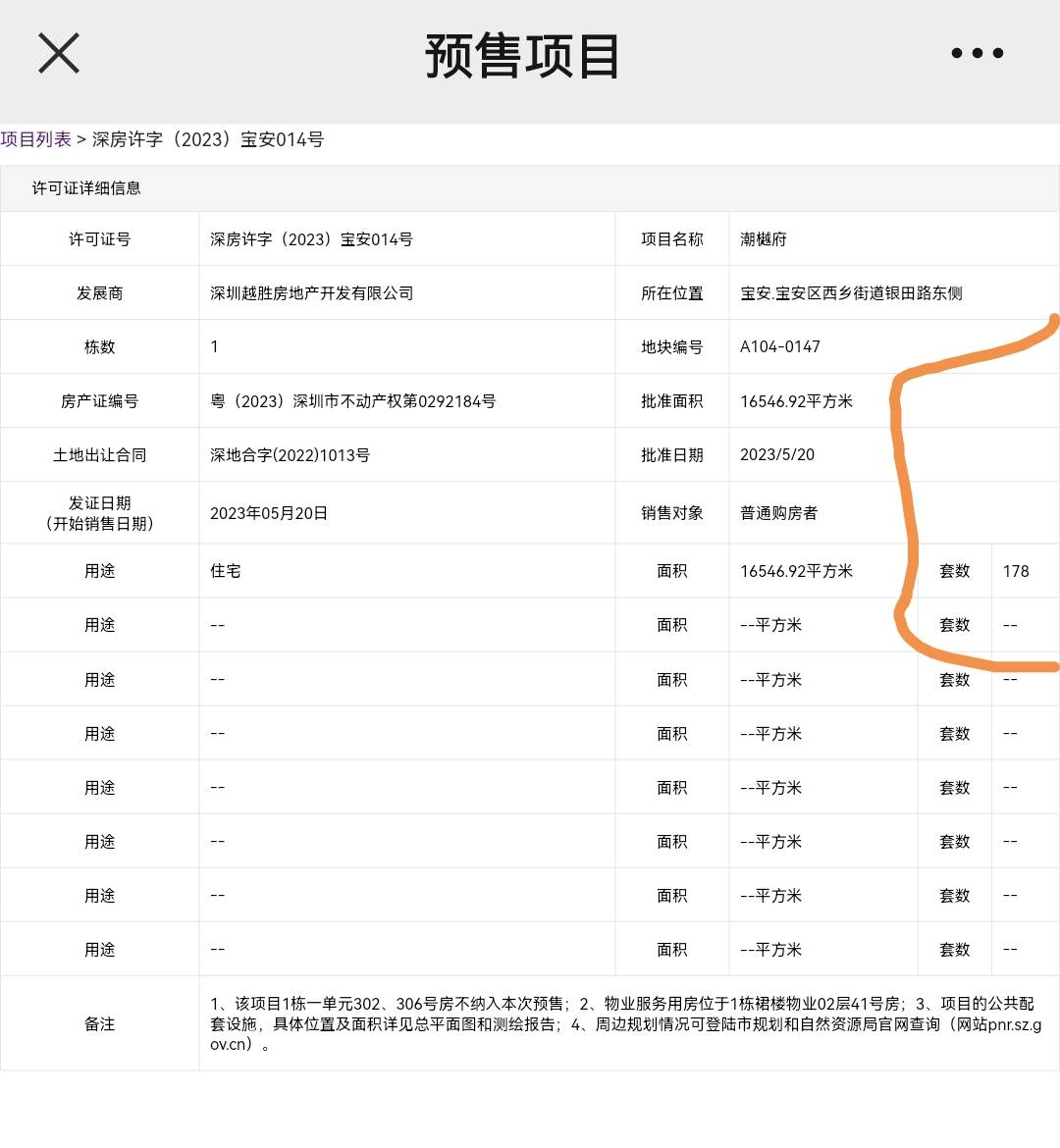
Task: Select the 许可证号 label cell
Action: [x=100, y=239]
